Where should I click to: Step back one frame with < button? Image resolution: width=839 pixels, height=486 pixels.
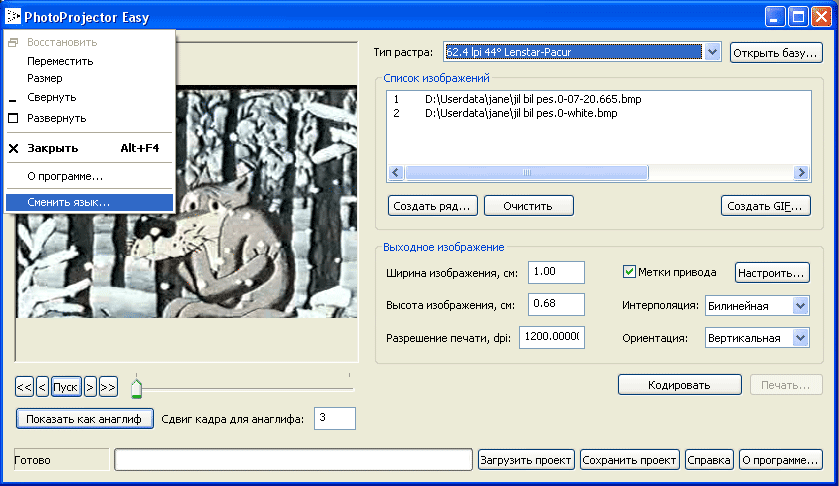[x=43, y=387]
